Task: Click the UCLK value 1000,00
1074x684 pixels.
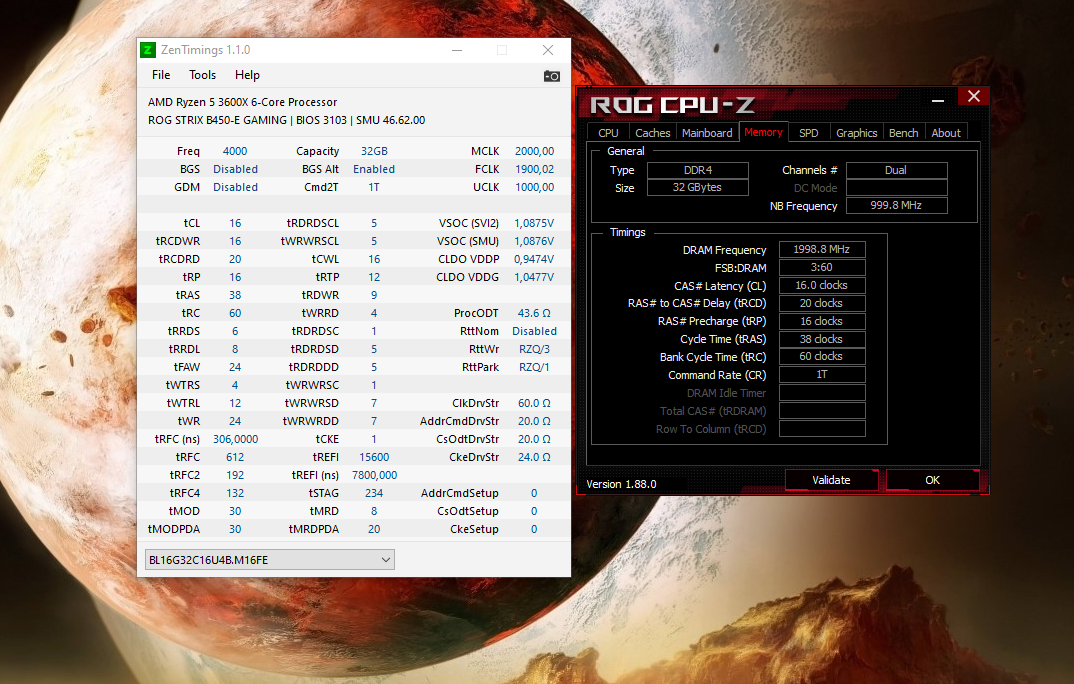Action: tap(534, 187)
